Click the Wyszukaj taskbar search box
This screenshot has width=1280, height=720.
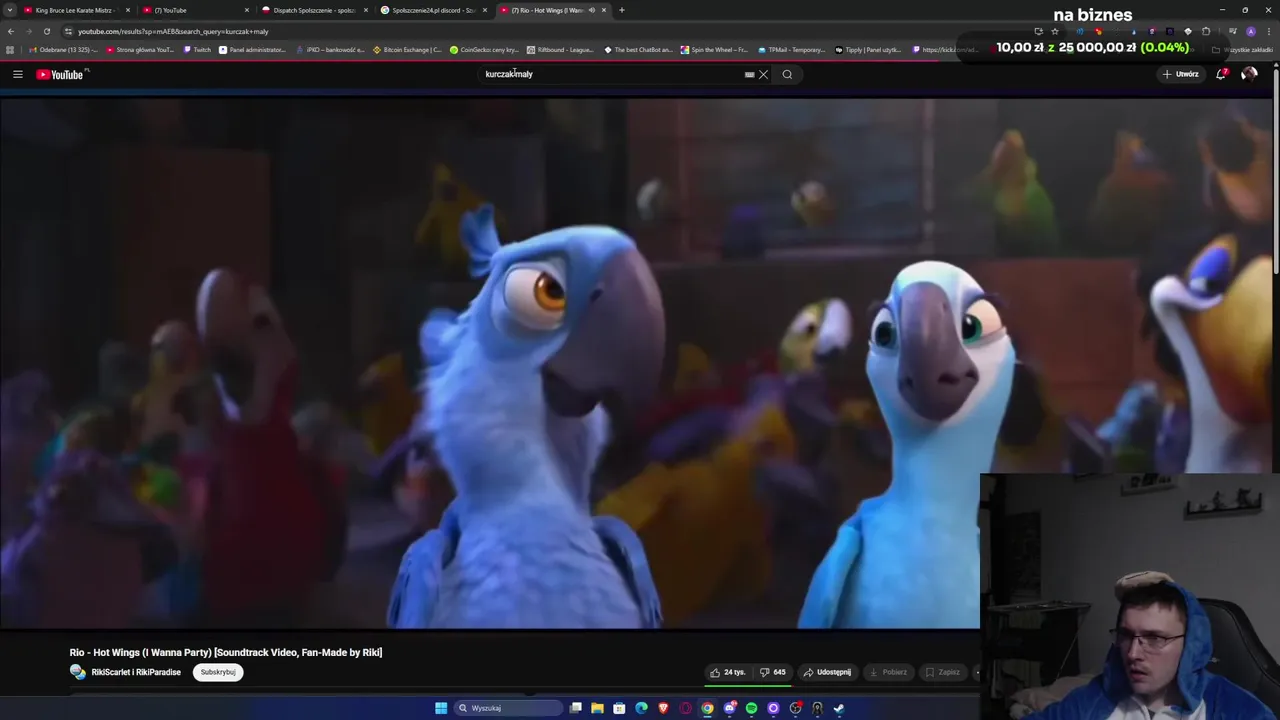[508, 708]
